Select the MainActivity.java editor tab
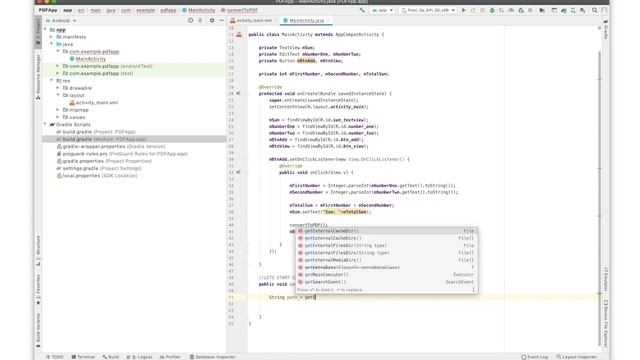 (x=307, y=20)
